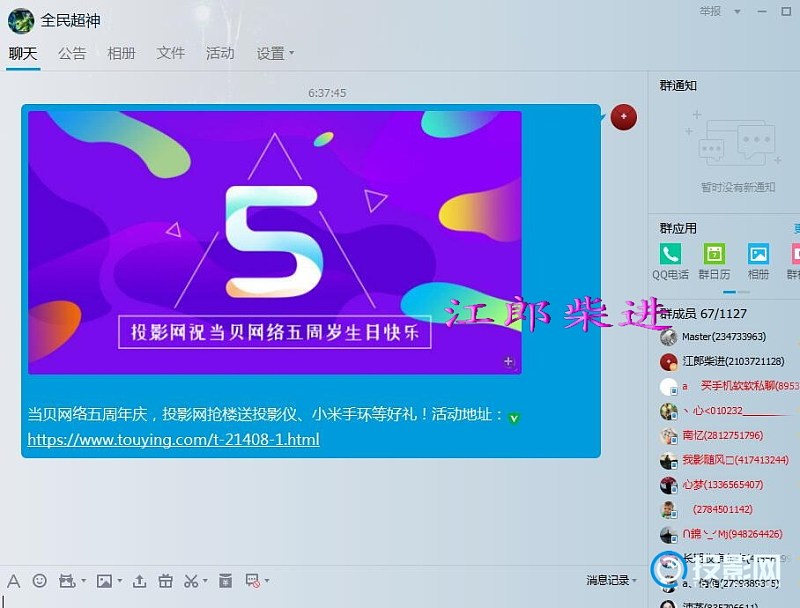Click the upload file icon
The height and width of the screenshot is (608, 800).
tap(139, 580)
